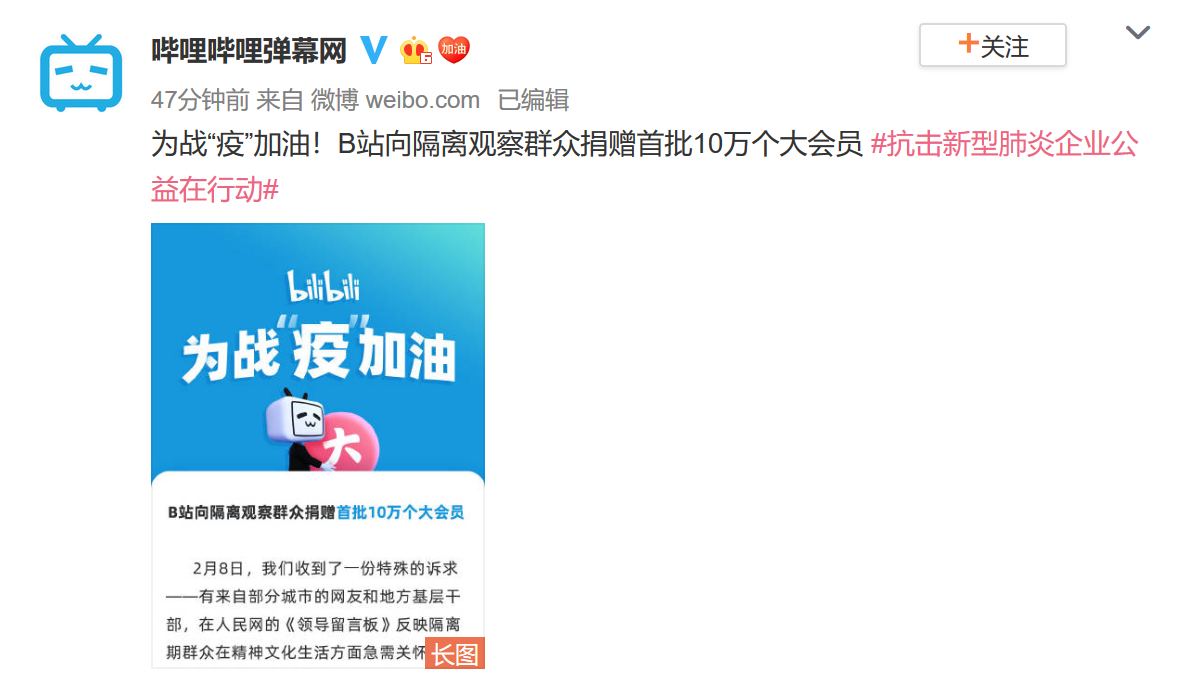Click the 为战"疫"加油 poster title
Viewport: 1181px width, 685px height.
point(319,351)
